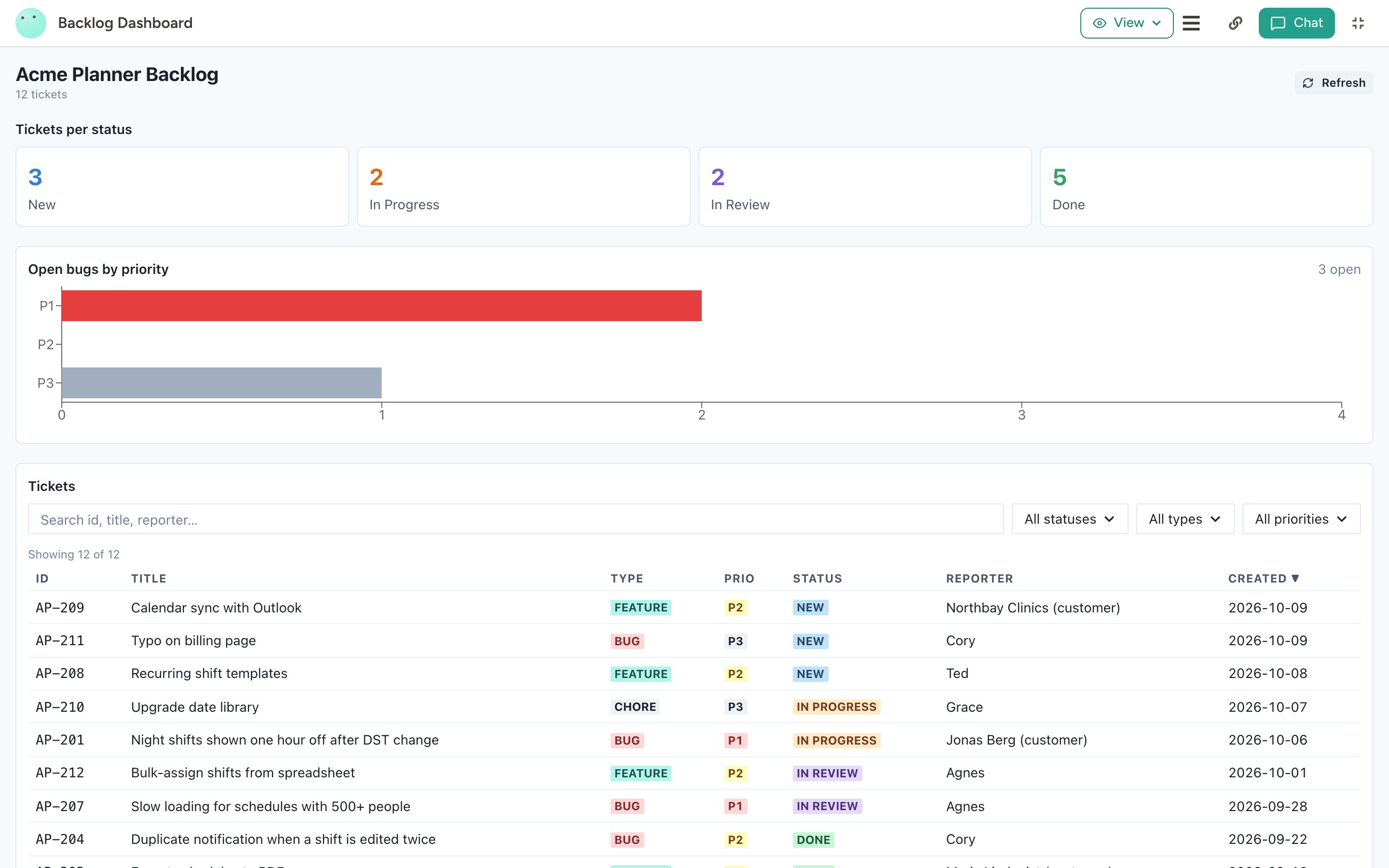Open the hamburger menu icon
Image resolution: width=1389 pixels, height=868 pixels.
(x=1191, y=23)
